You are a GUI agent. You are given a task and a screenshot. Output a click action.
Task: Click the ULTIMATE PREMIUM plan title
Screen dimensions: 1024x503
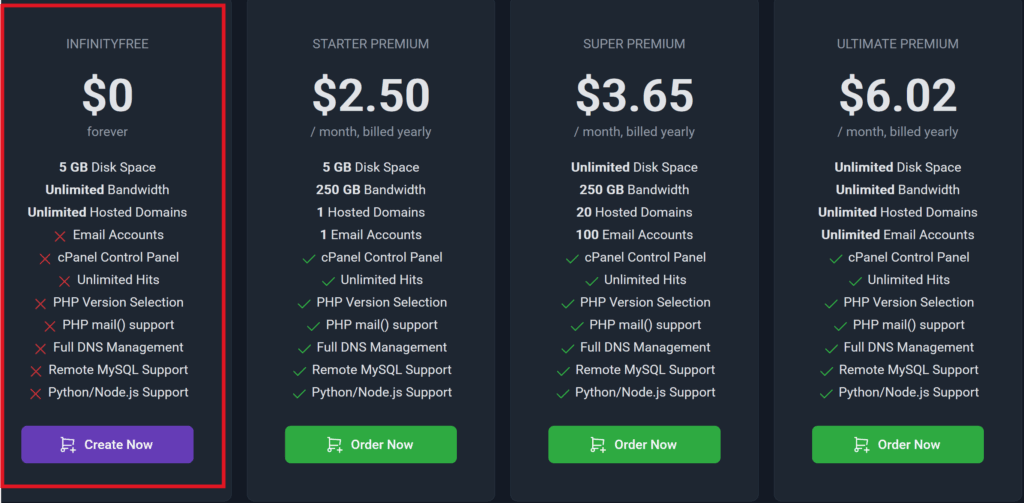(x=897, y=44)
